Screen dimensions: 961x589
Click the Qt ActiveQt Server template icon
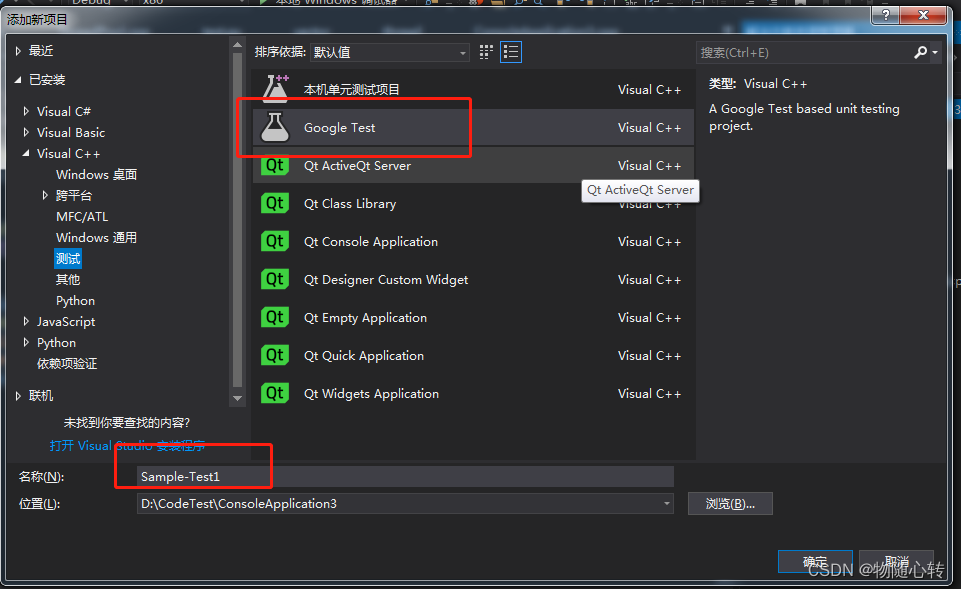click(275, 165)
